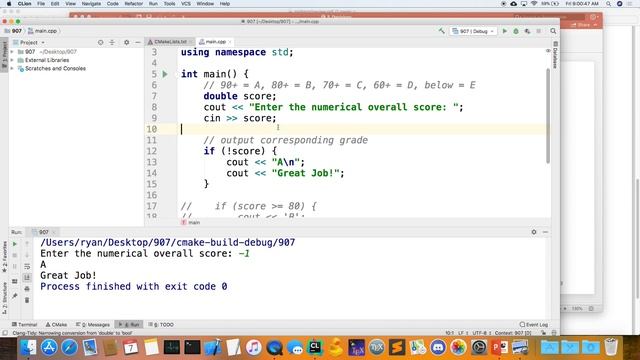Viewport: 640px width, 360px height.
Task: Click the run gutter arrow beside main()
Action: pos(165,74)
